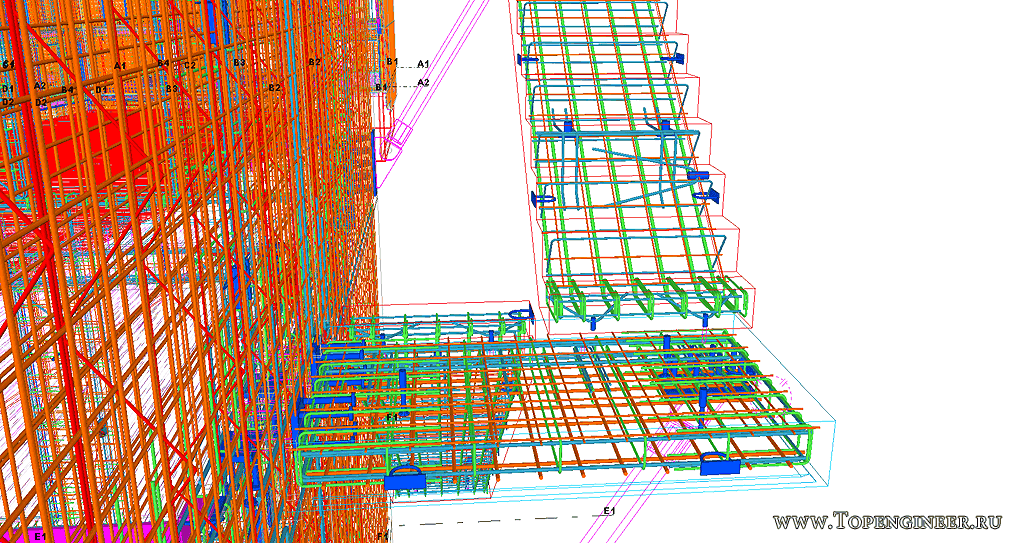Select the A2 label at the dashed grid line end
Image resolution: width=1023 pixels, height=543 pixels.
[x=423, y=82]
